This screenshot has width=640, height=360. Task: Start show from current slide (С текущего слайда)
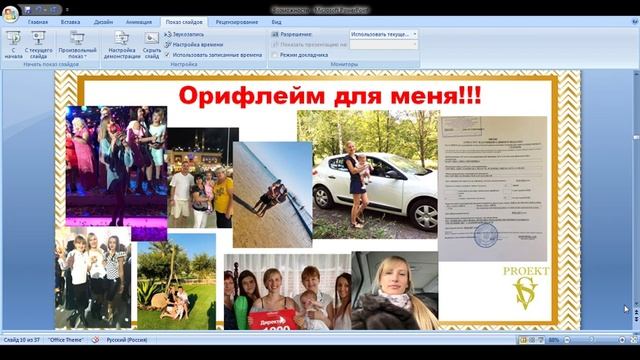38,44
